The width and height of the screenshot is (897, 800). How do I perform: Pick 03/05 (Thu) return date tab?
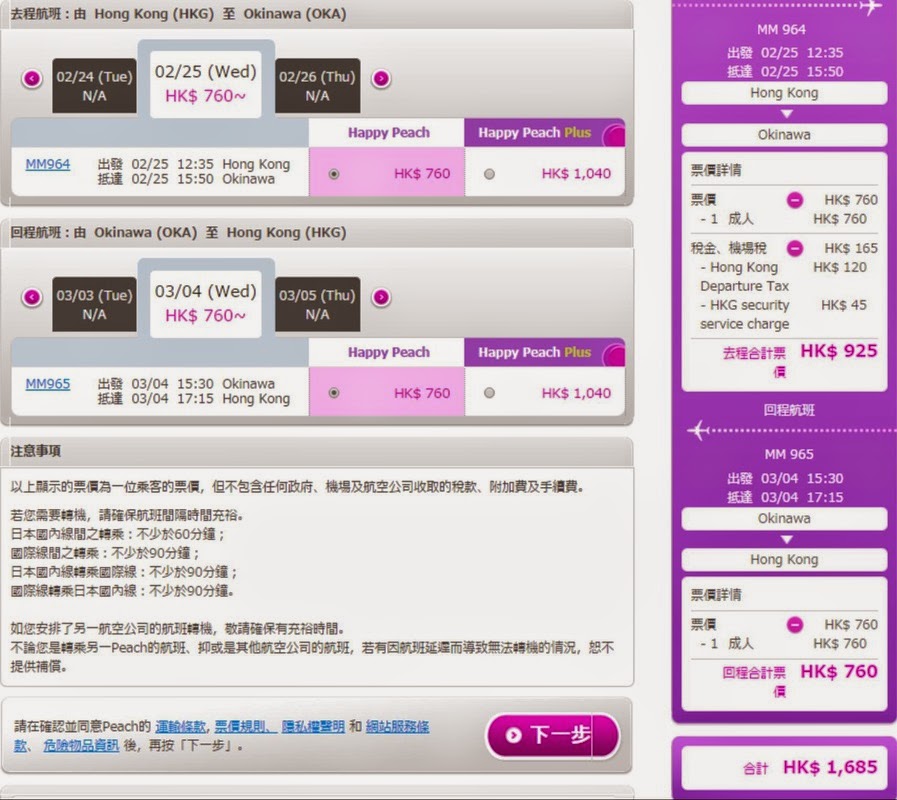pos(317,305)
